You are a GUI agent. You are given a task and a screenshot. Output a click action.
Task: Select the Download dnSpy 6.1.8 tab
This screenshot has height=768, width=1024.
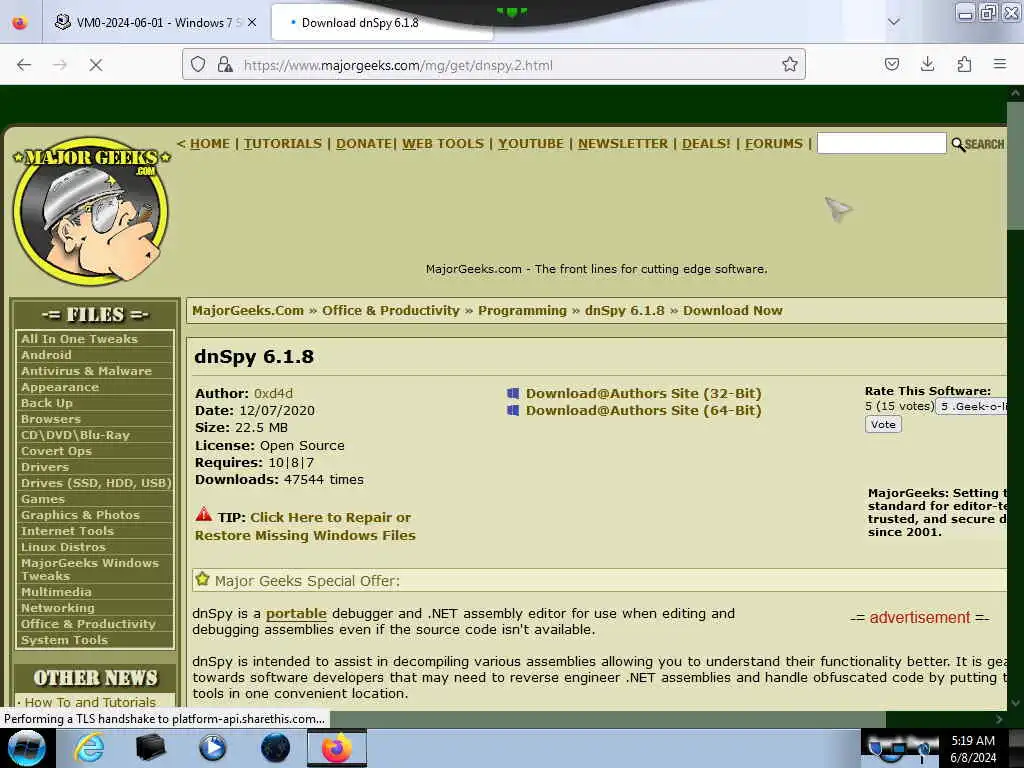point(381,22)
